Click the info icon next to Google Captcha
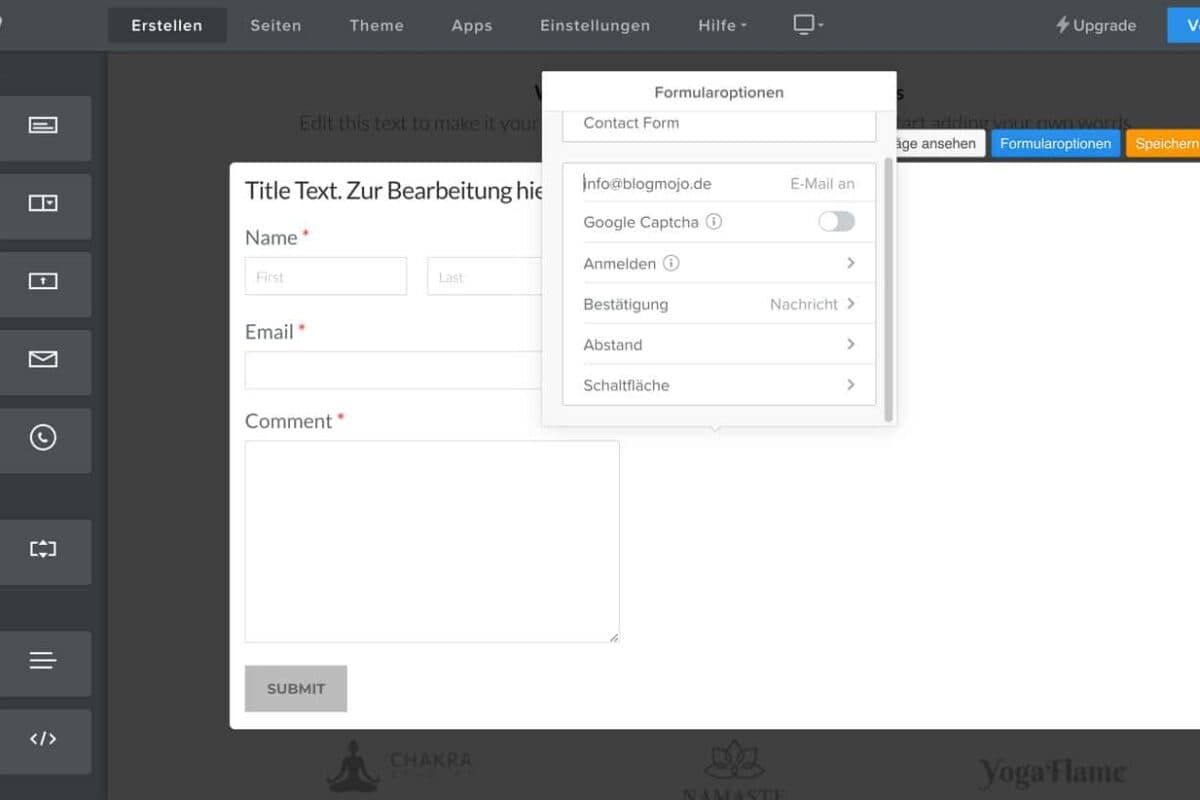Image resolution: width=1200 pixels, height=800 pixels. tap(714, 222)
